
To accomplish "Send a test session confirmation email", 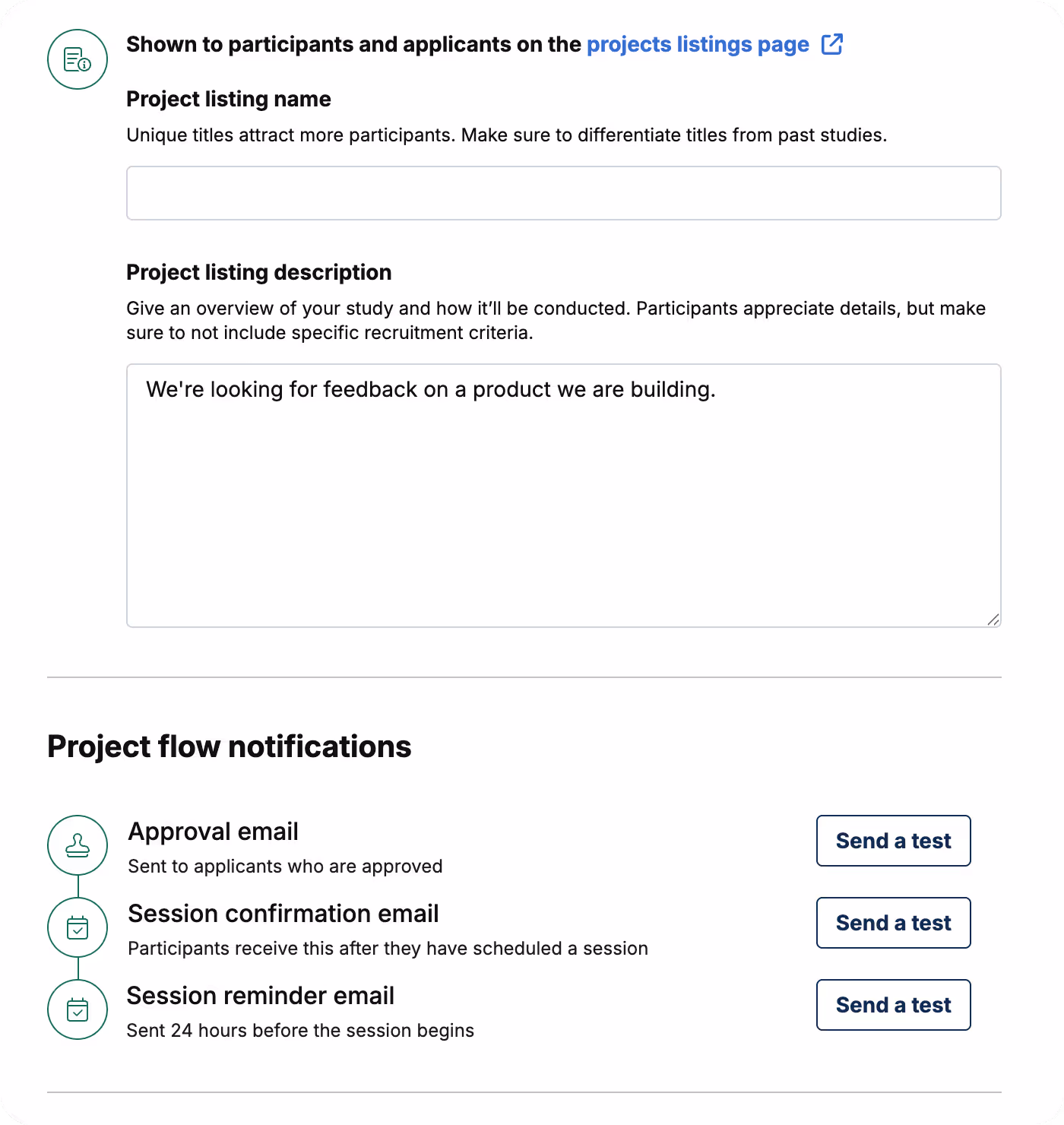I will (x=893, y=923).
